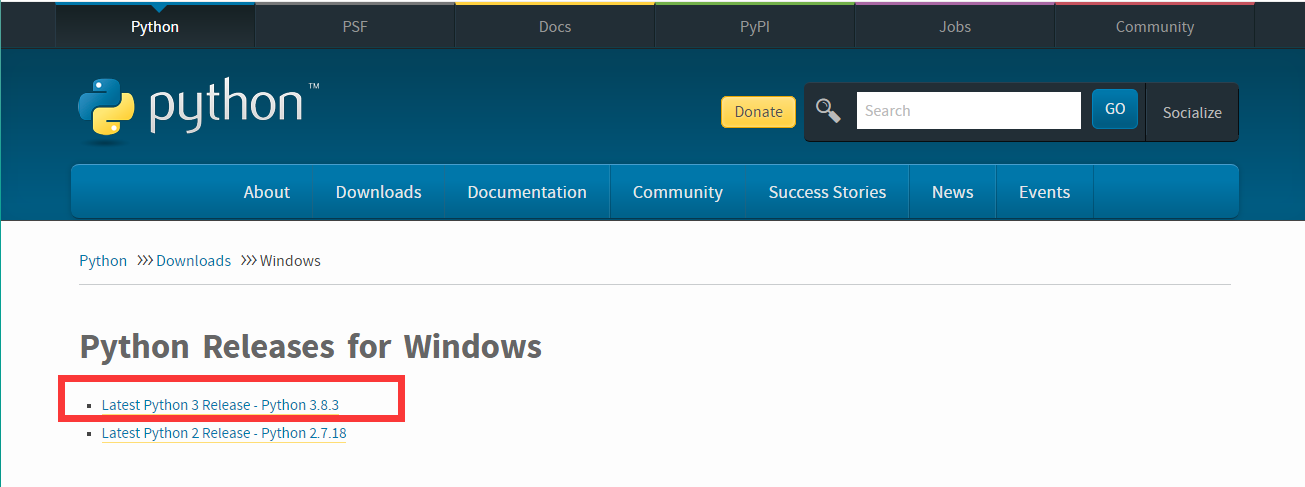Click the Windows breadcrumb text

coord(290,261)
